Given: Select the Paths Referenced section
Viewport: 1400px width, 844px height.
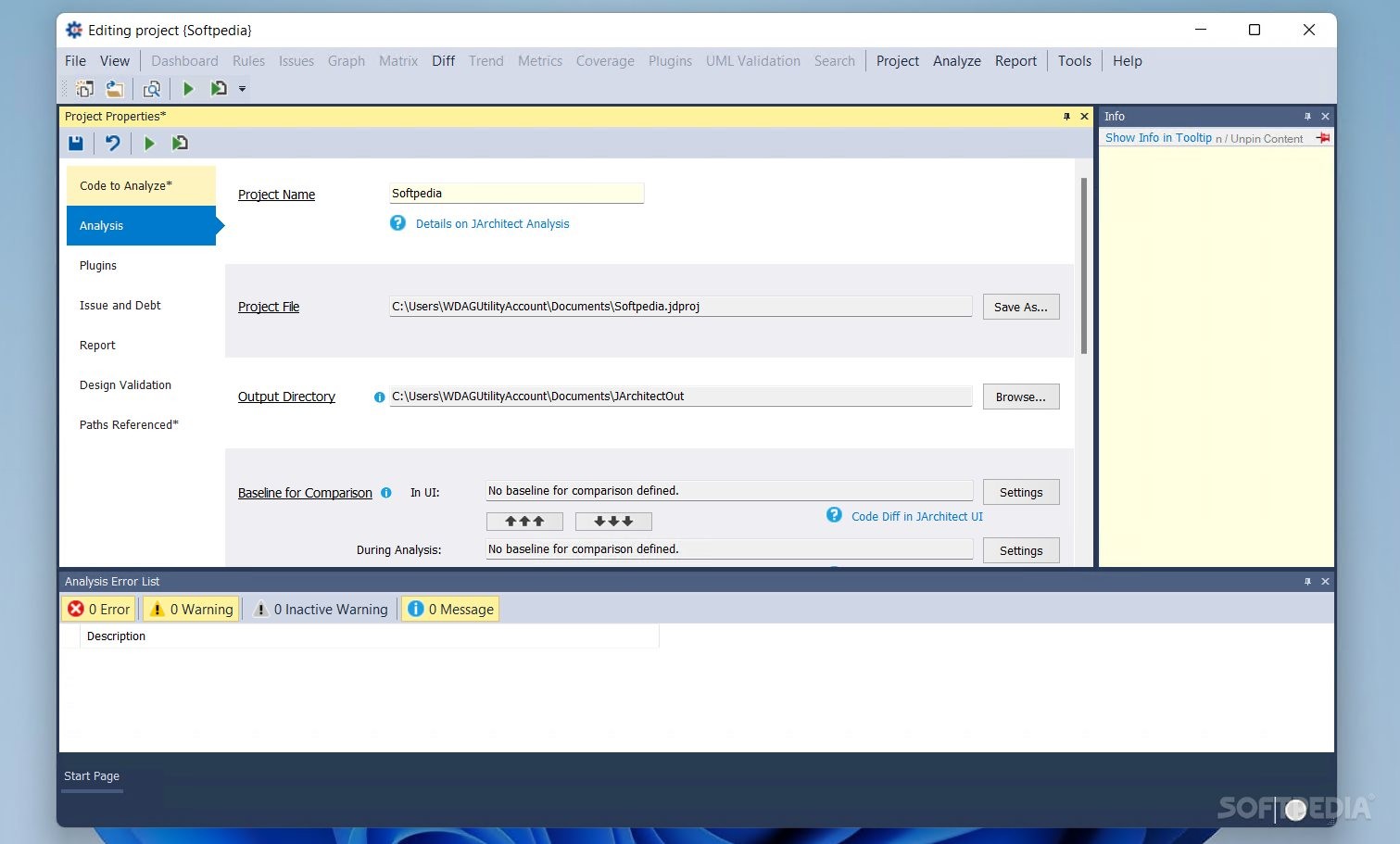Looking at the screenshot, I should click(141, 425).
